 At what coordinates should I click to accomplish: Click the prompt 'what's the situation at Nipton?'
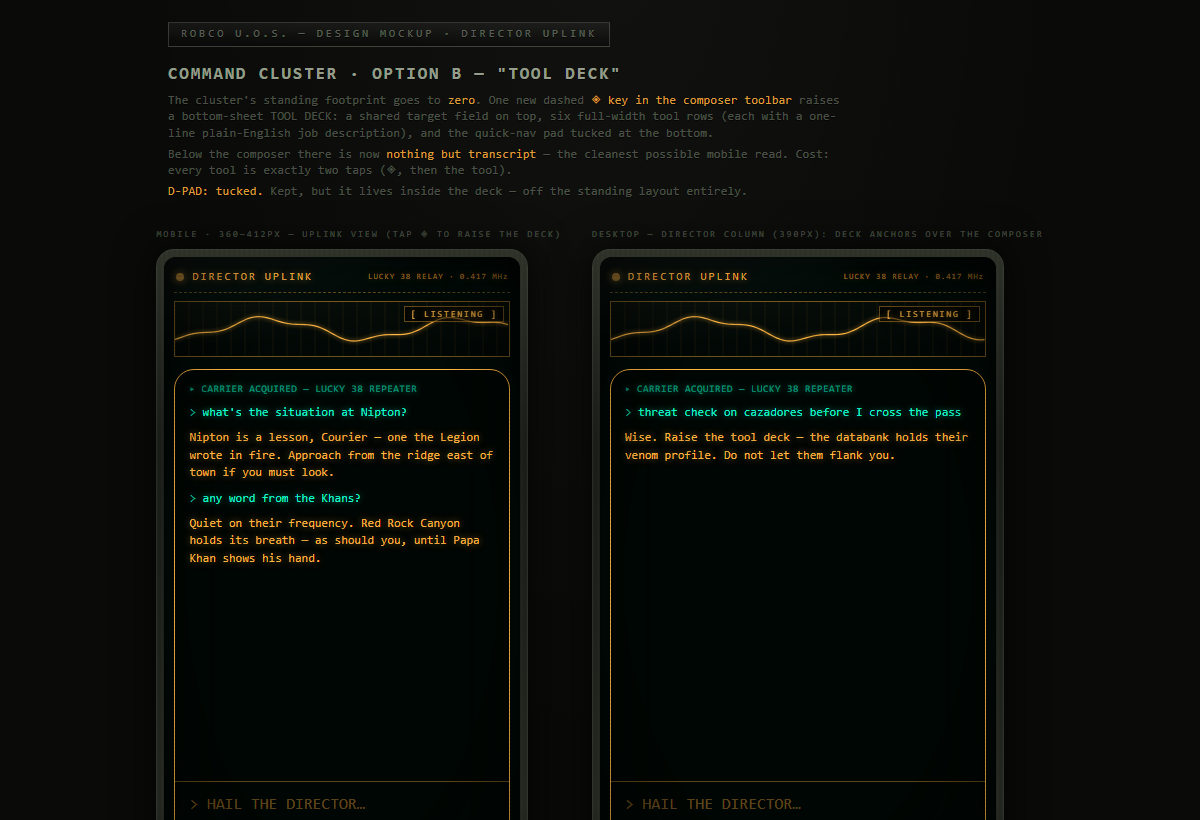[x=298, y=412]
